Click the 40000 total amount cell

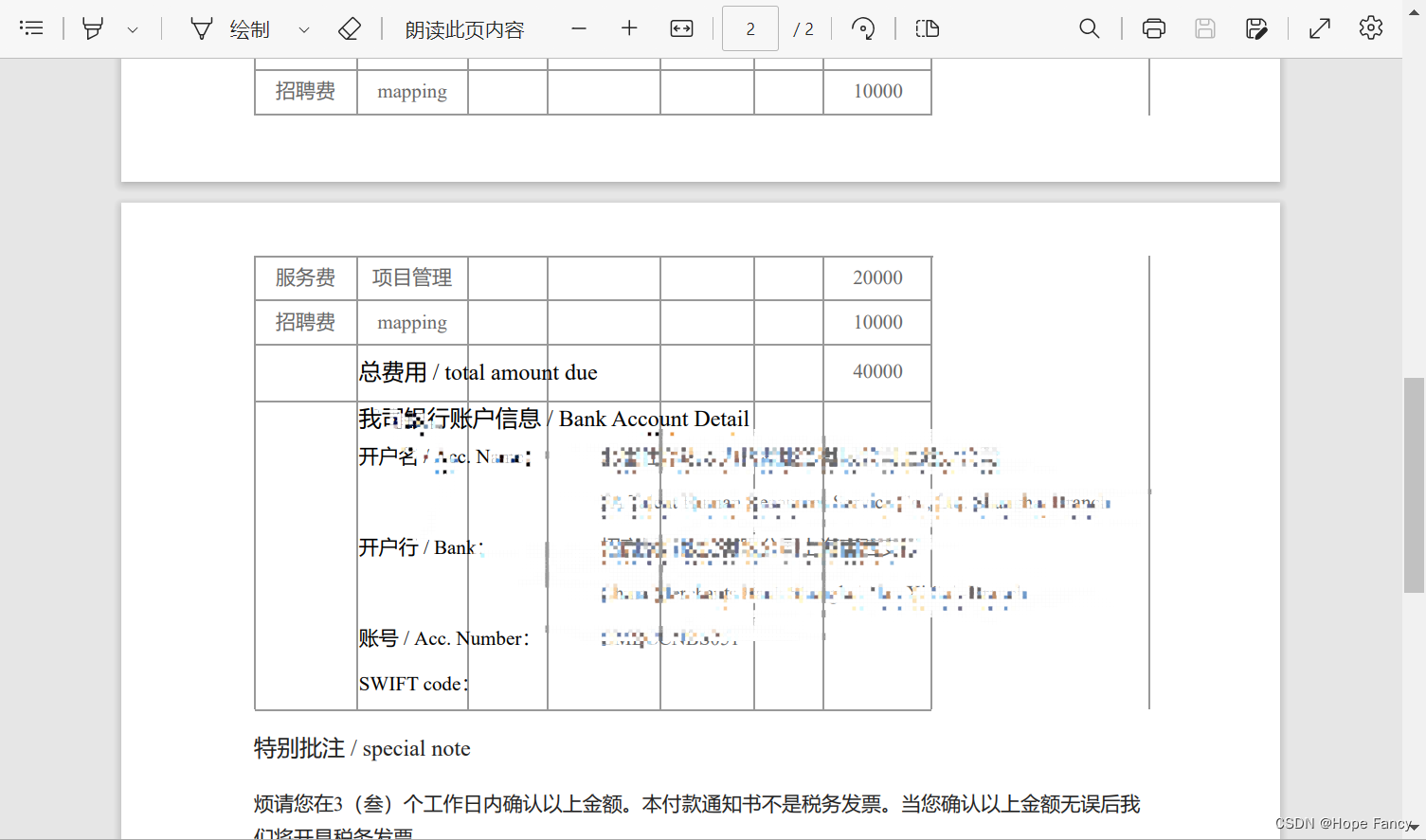pyautogui.click(x=877, y=371)
